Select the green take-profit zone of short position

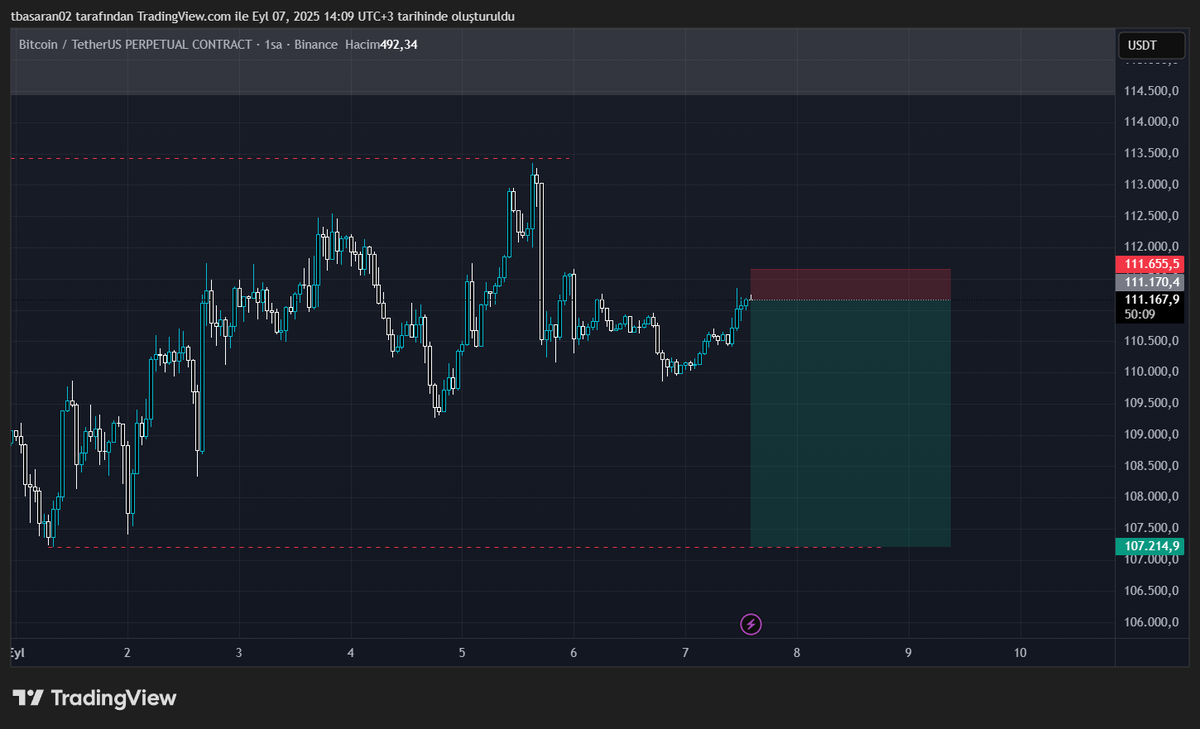[x=850, y=423]
